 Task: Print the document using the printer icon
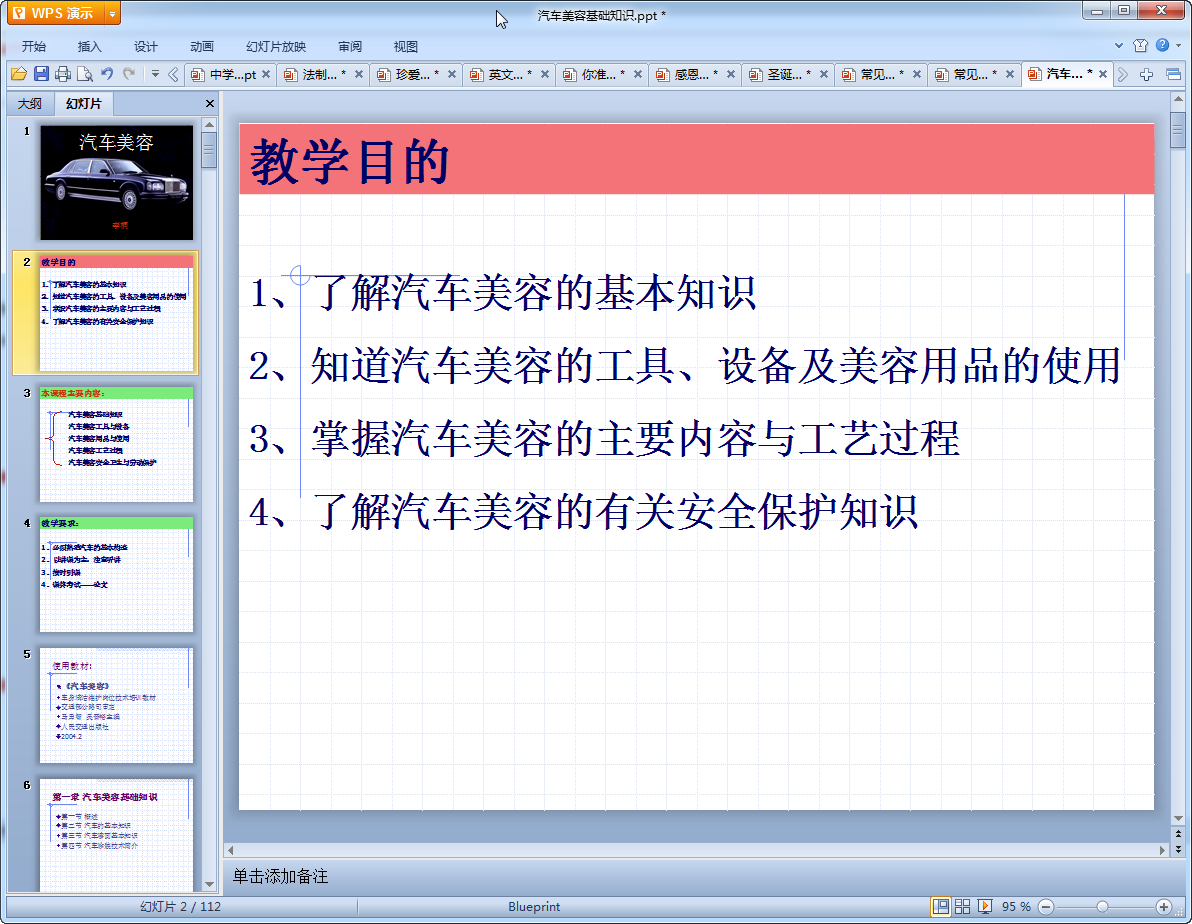tap(63, 74)
